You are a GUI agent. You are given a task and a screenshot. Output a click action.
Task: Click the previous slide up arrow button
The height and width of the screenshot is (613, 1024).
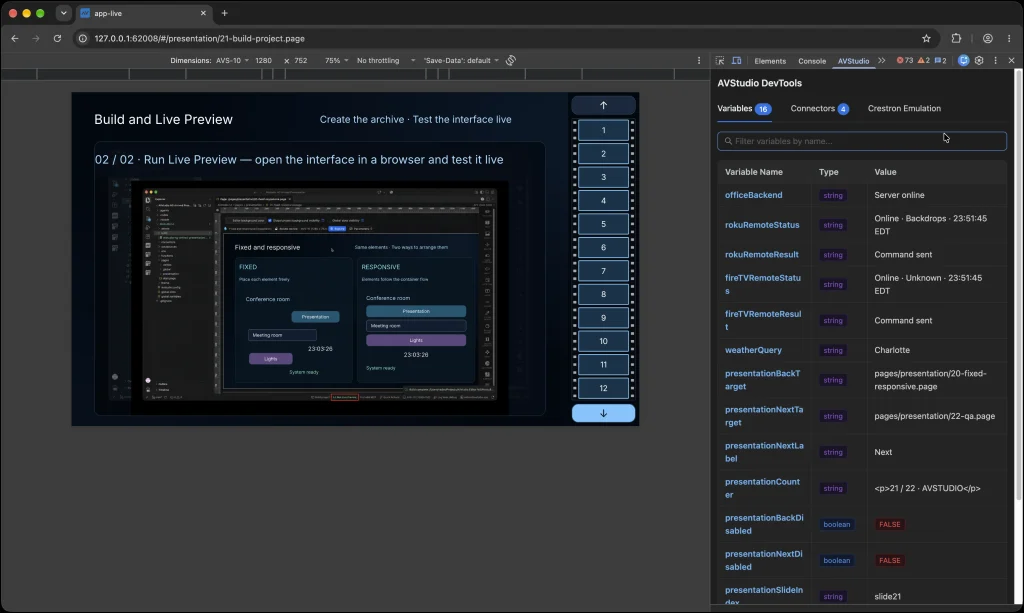pyautogui.click(x=603, y=105)
